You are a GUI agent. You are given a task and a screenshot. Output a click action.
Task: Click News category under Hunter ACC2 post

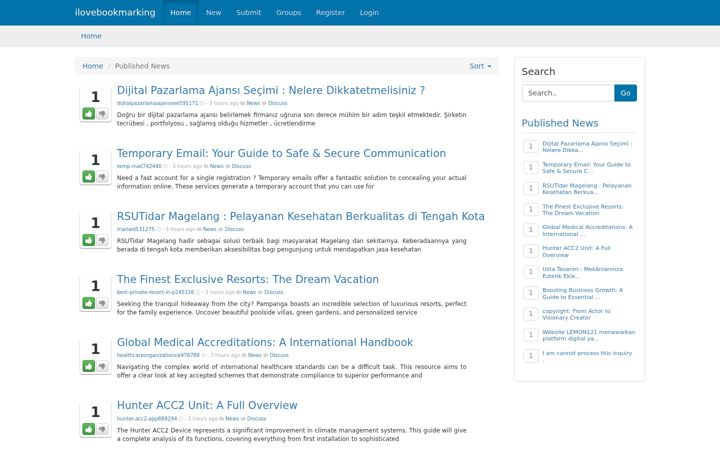coord(232,419)
